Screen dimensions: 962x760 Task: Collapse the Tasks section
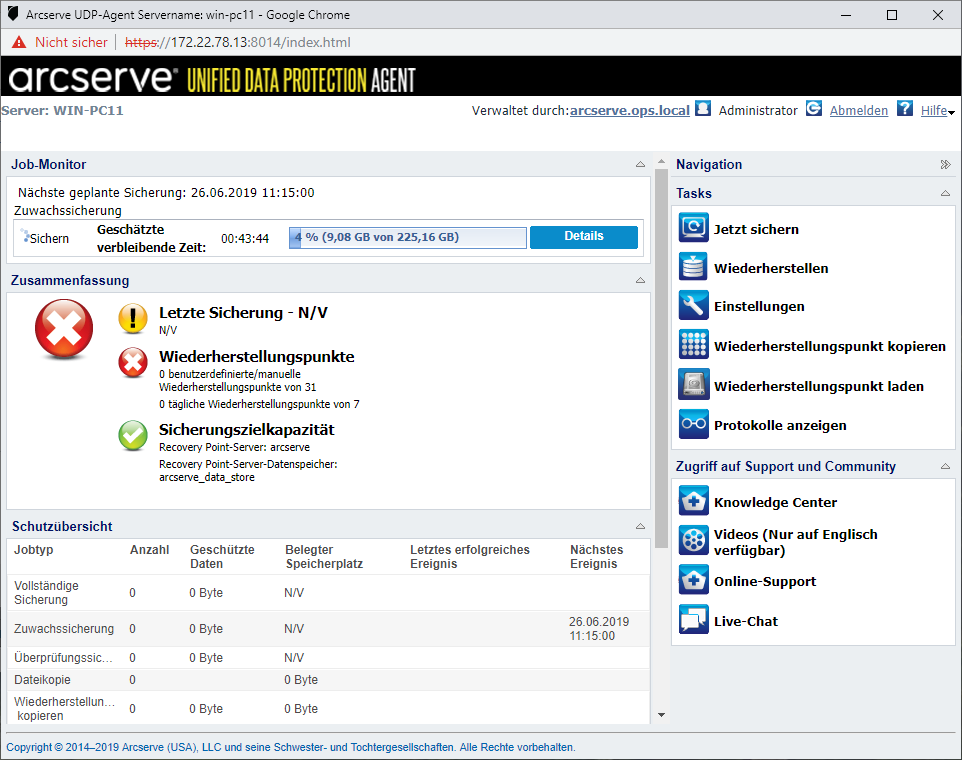click(945, 193)
